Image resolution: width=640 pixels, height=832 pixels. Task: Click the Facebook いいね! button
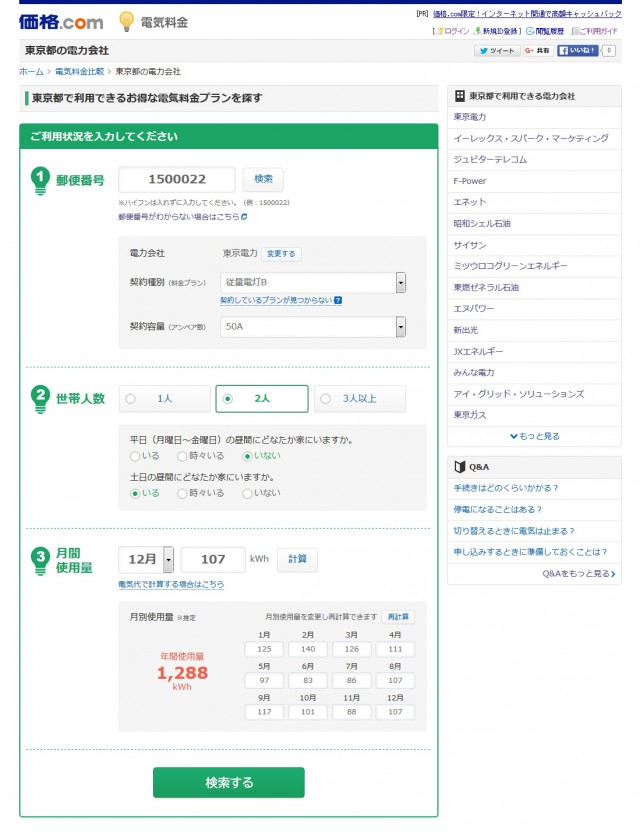[577, 50]
